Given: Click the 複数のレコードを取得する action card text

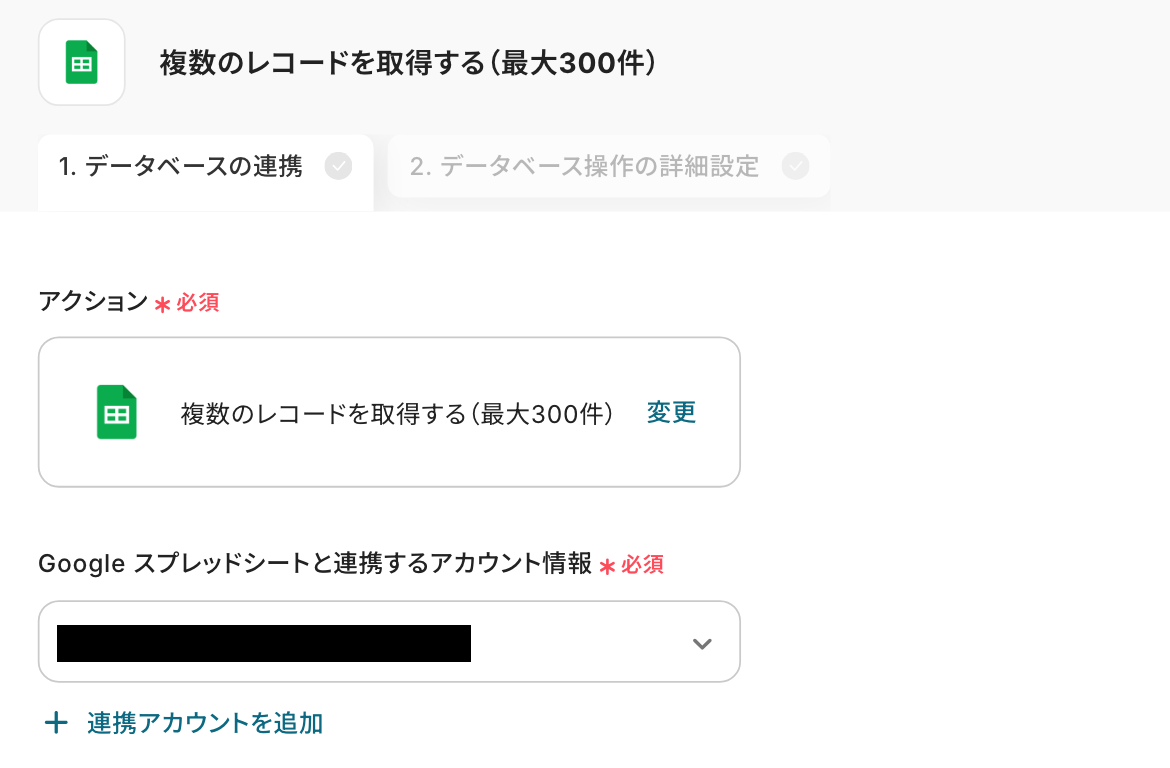Looking at the screenshot, I should click(396, 413).
